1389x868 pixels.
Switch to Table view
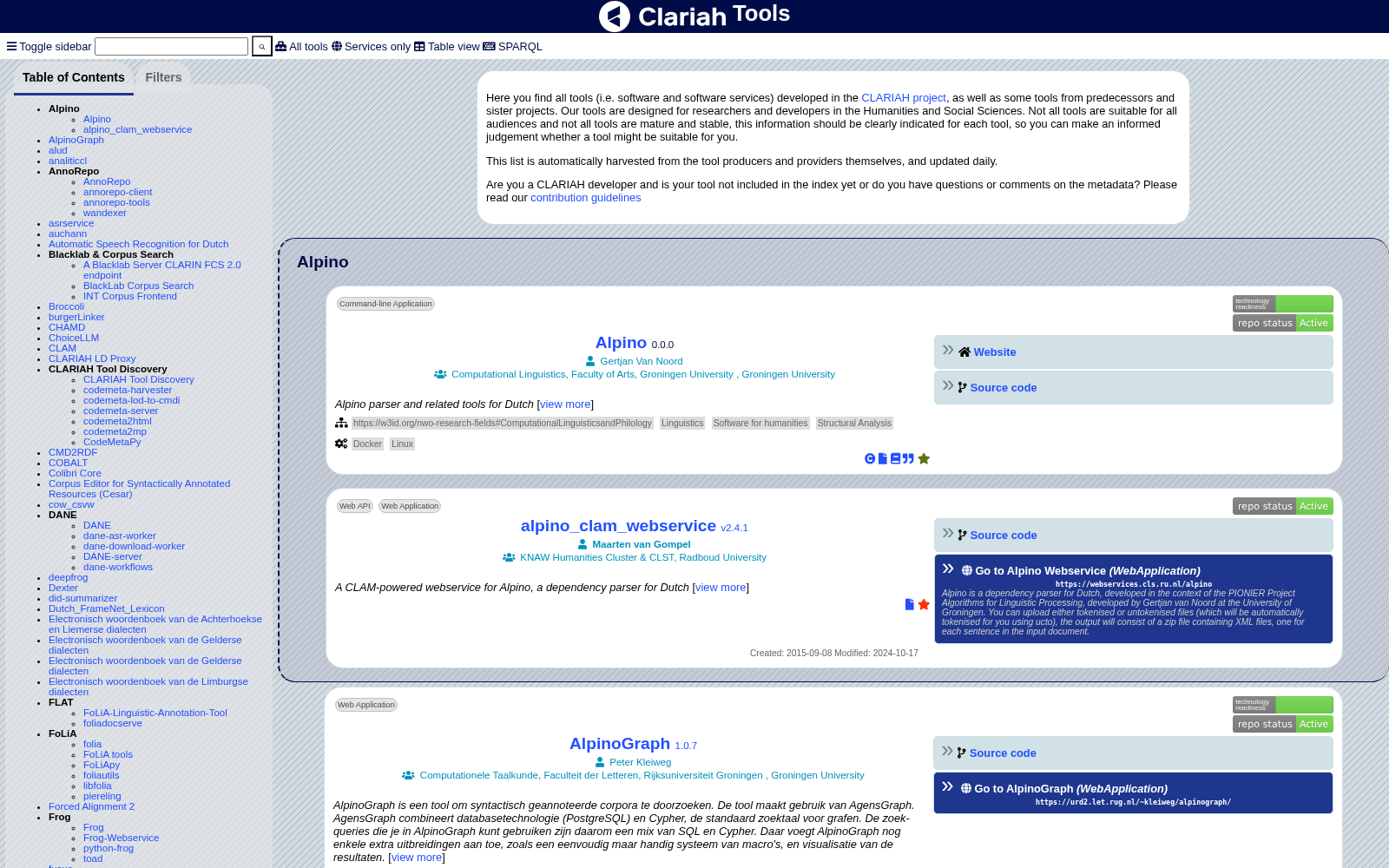pyautogui.click(x=446, y=47)
